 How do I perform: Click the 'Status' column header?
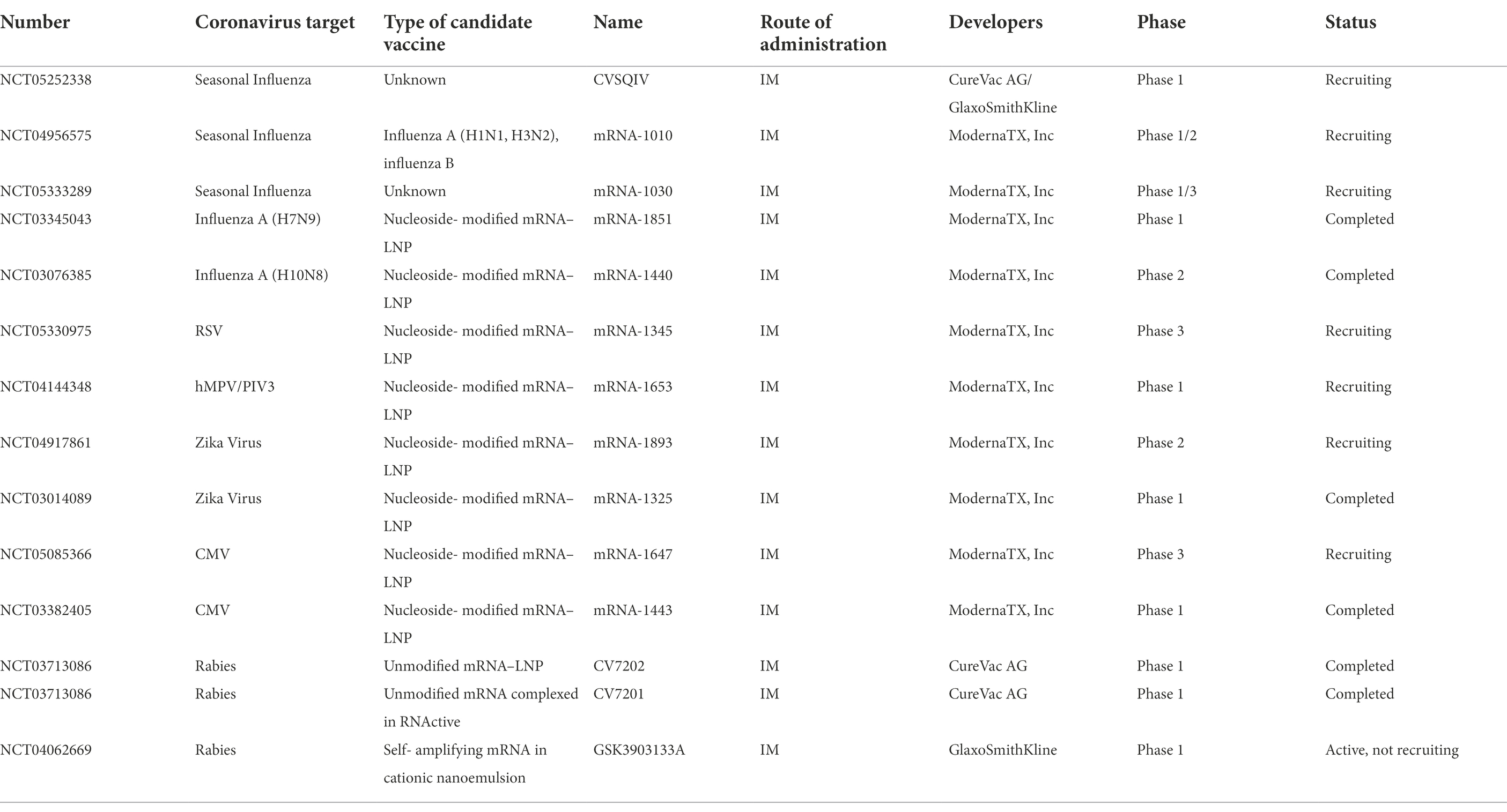(1350, 22)
